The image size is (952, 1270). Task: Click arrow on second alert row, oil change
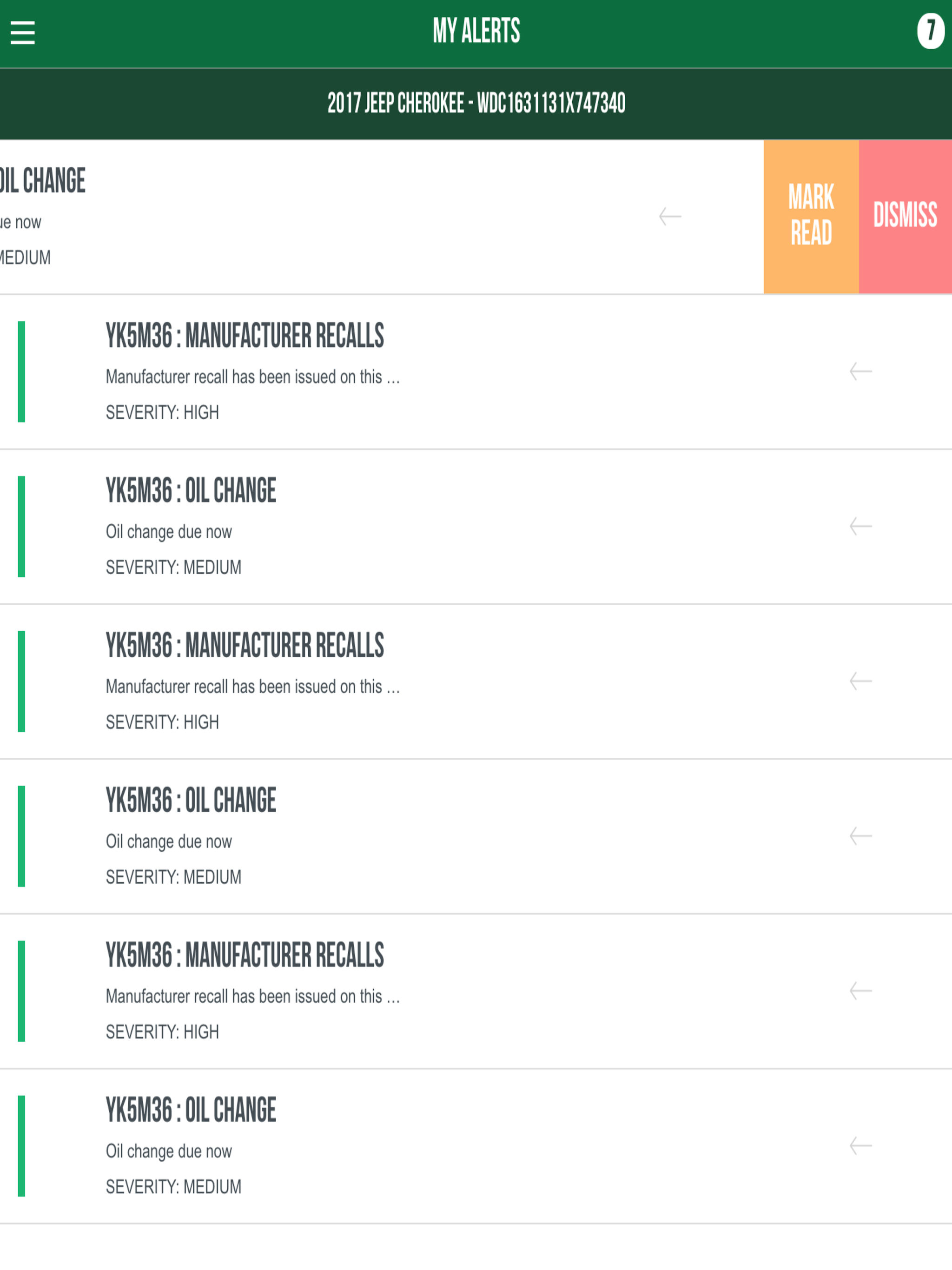[x=860, y=527]
